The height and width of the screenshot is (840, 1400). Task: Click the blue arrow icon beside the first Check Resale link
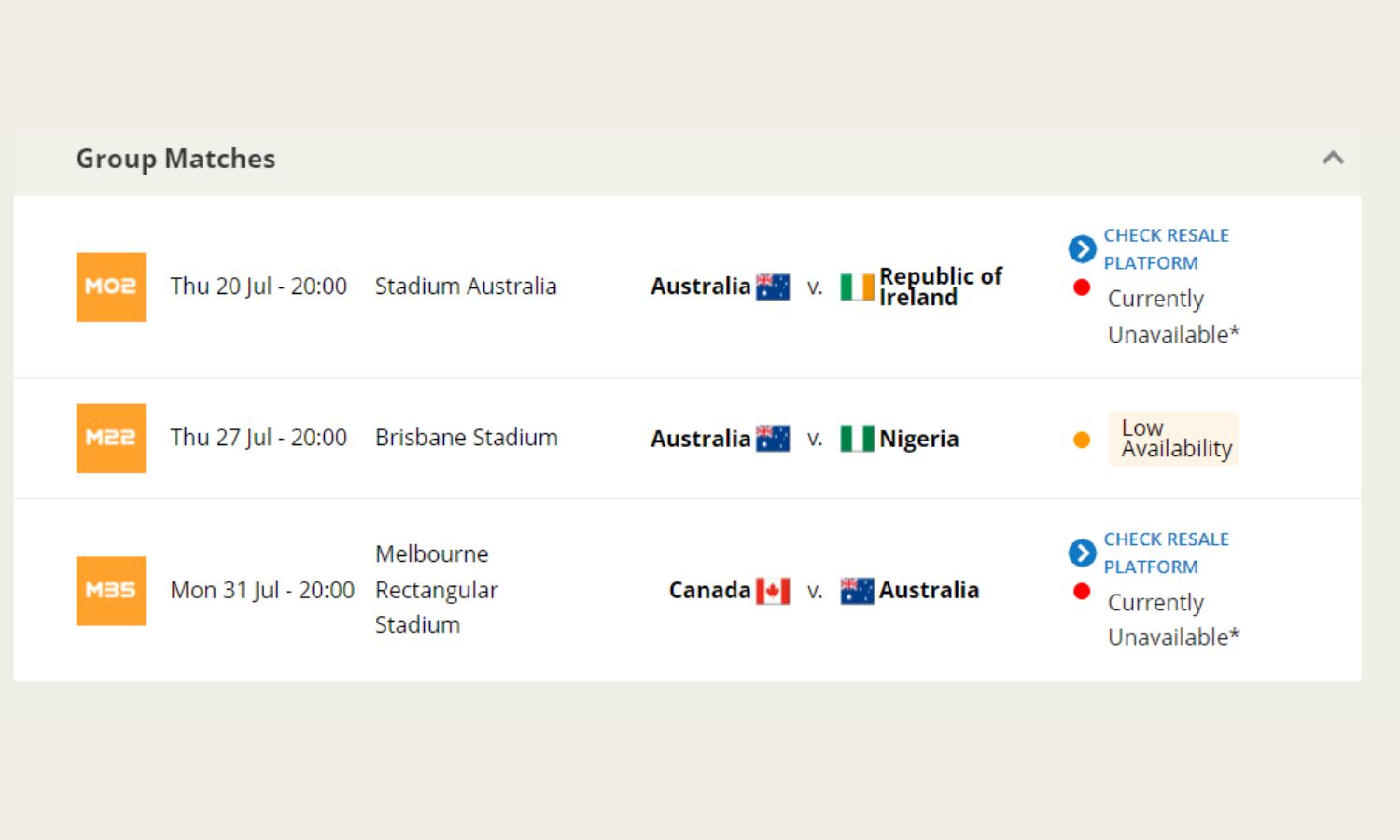(x=1081, y=248)
